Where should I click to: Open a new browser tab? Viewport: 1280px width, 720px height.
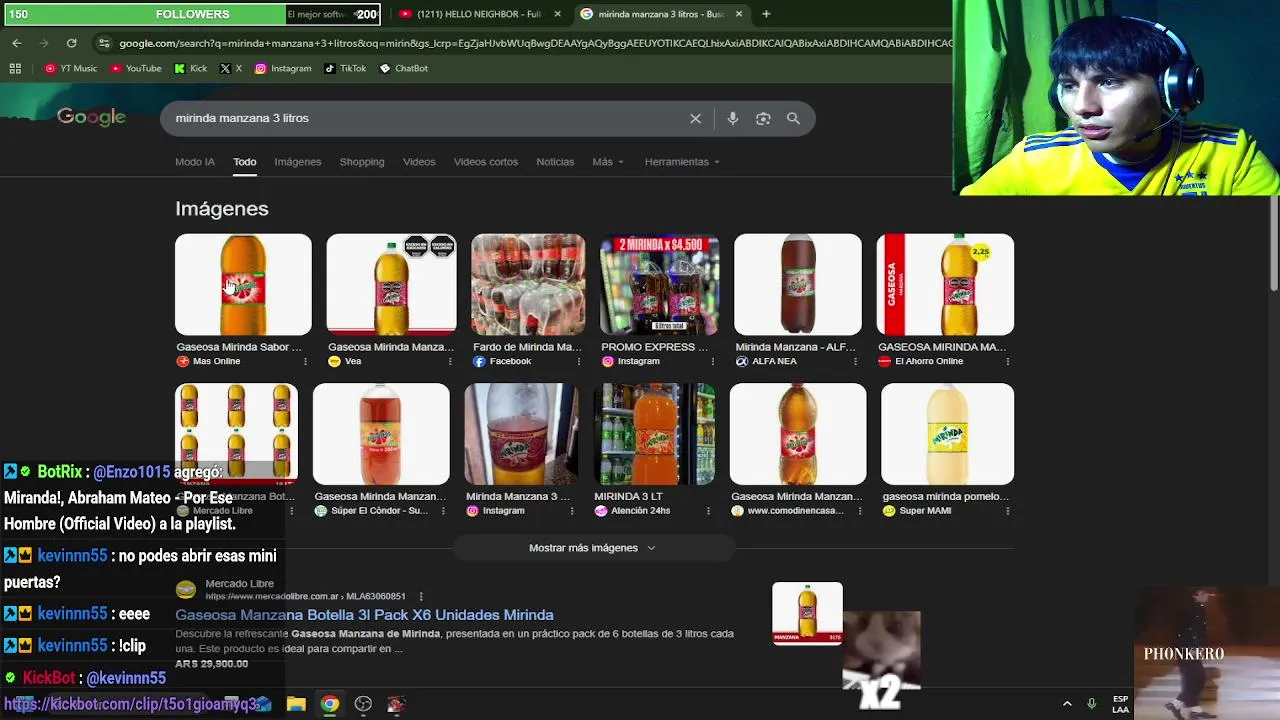(766, 14)
